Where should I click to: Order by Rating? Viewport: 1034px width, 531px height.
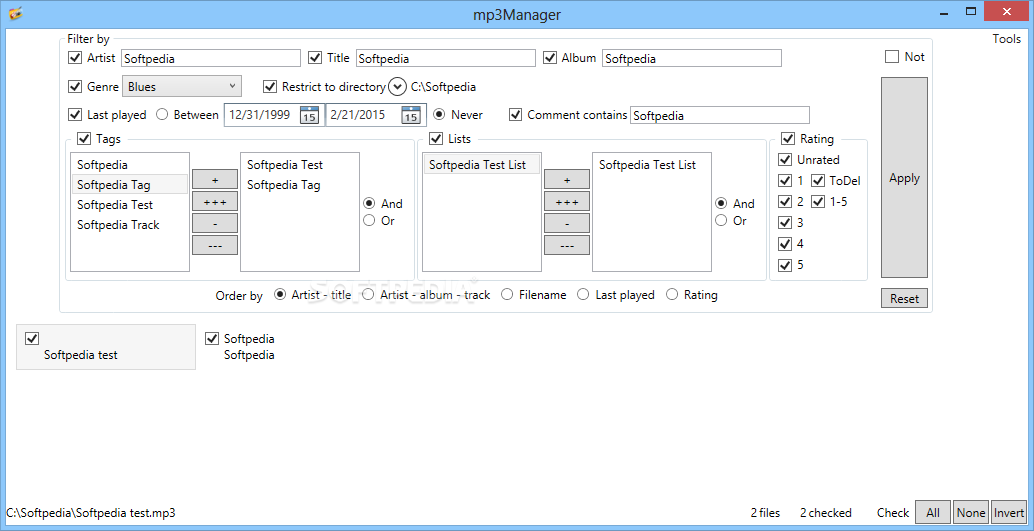pos(672,295)
